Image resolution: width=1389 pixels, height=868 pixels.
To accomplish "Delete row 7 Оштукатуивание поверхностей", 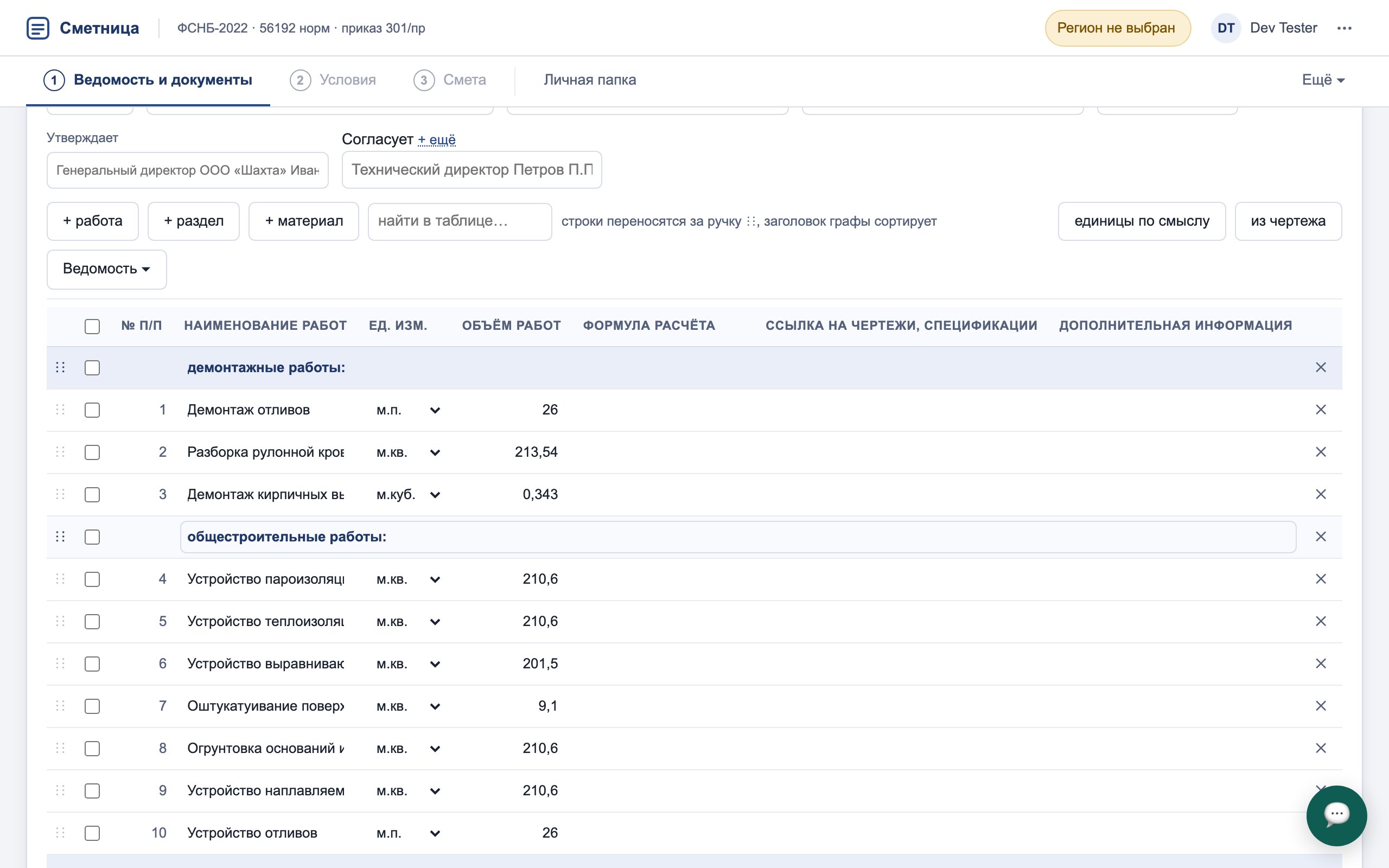I will [x=1321, y=706].
